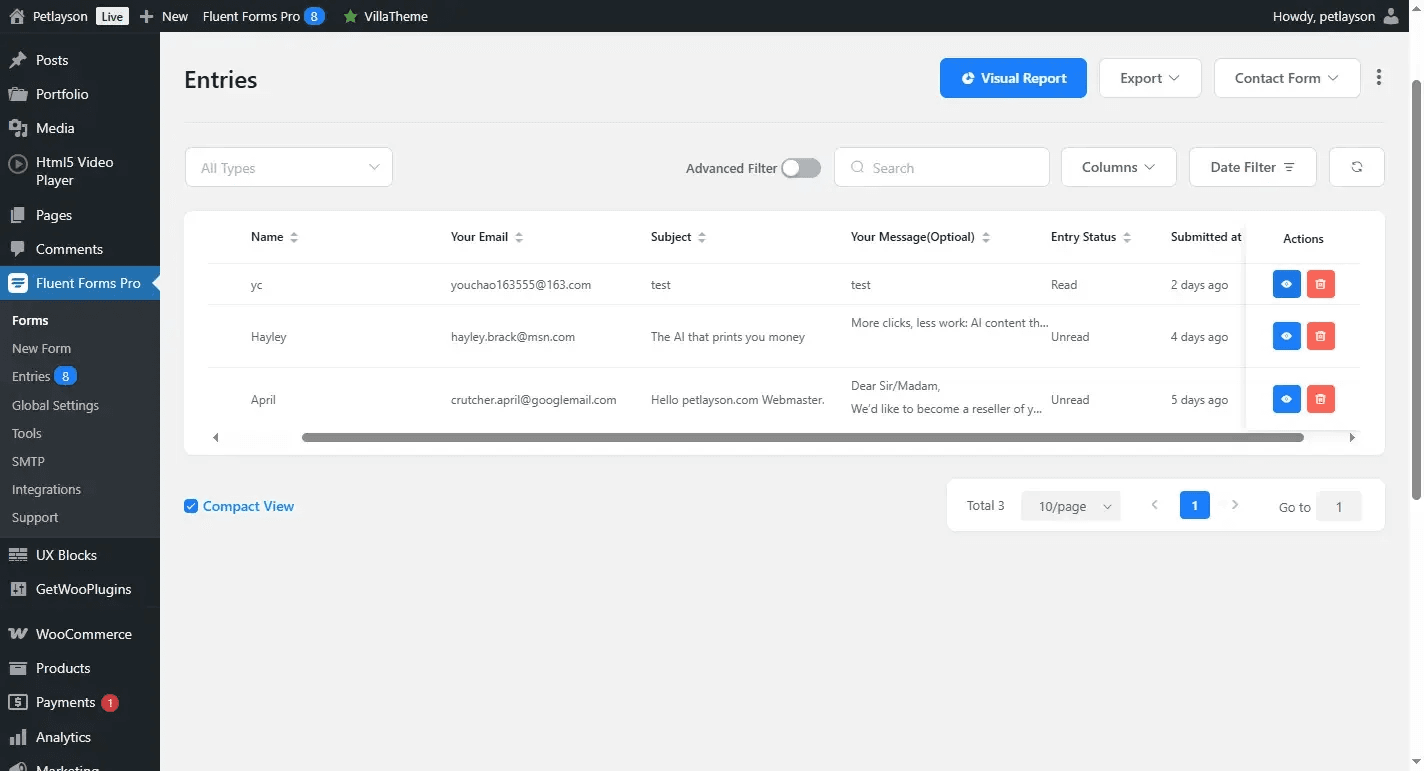View entry from yc with eye icon
Image resolution: width=1424 pixels, height=771 pixels.
tap(1286, 284)
